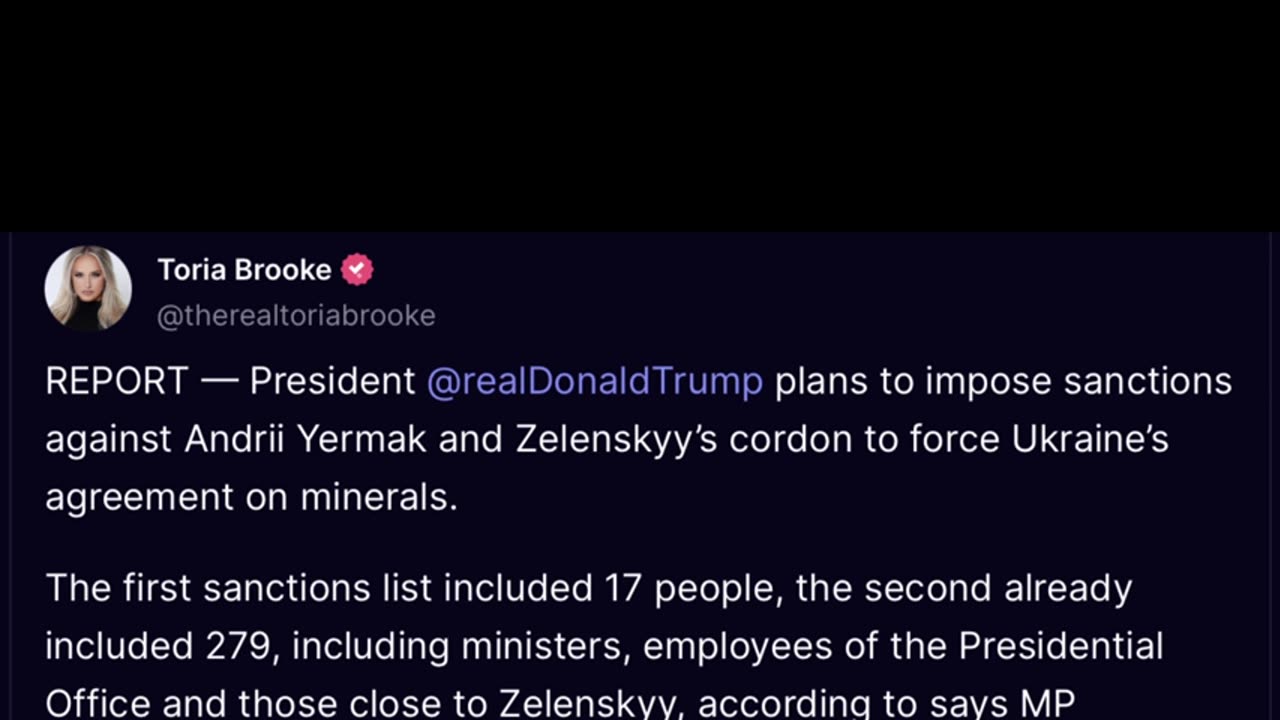Follow the @realDonaldTrump mention link
The width and height of the screenshot is (1280, 720).
[x=594, y=381]
